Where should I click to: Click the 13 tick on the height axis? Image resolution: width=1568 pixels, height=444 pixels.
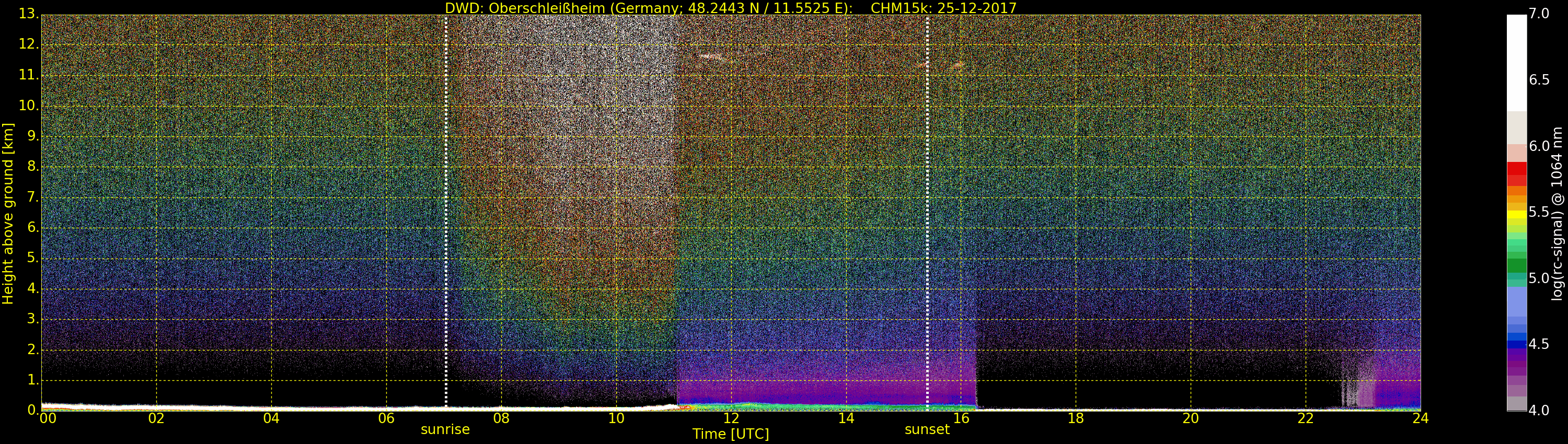click(27, 14)
